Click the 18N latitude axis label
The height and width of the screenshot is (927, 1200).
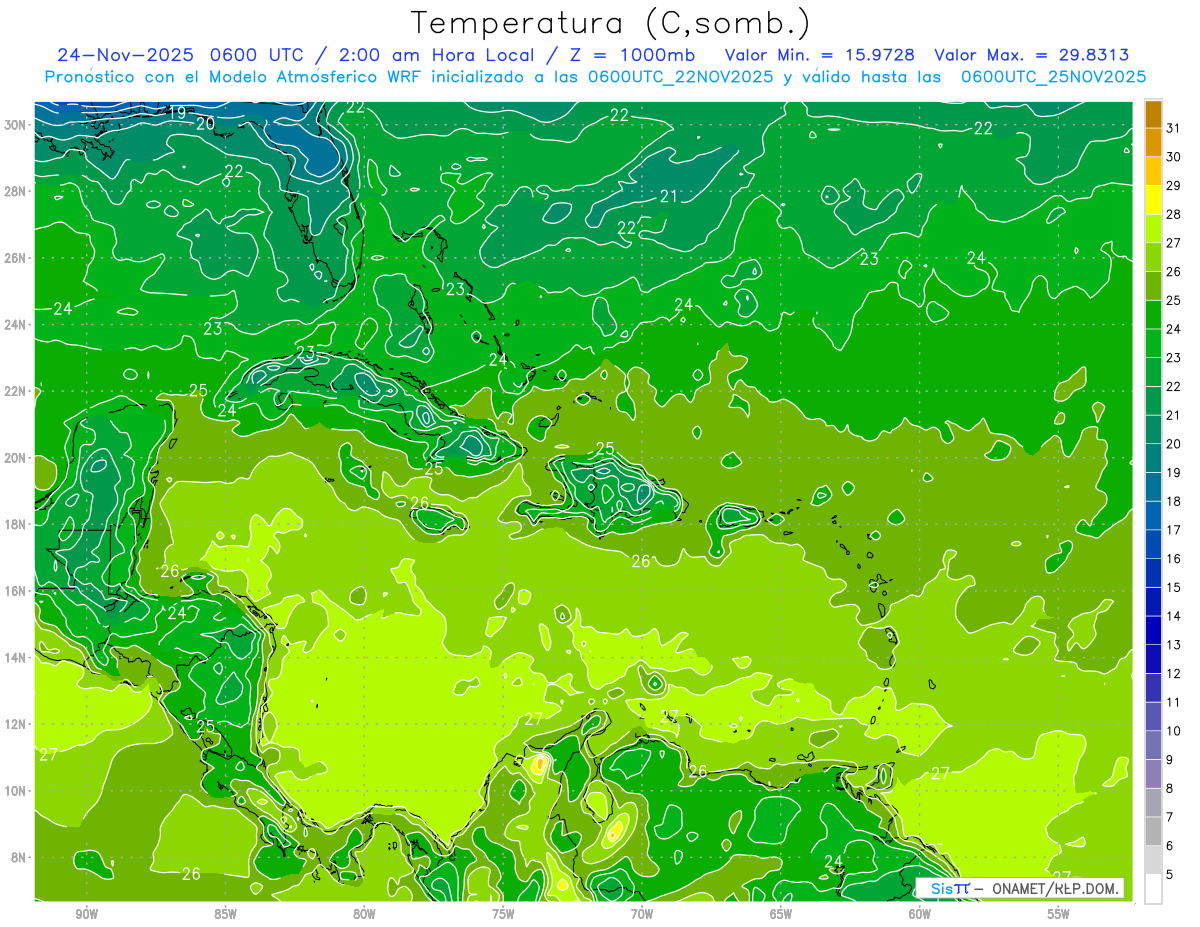(x=17, y=524)
